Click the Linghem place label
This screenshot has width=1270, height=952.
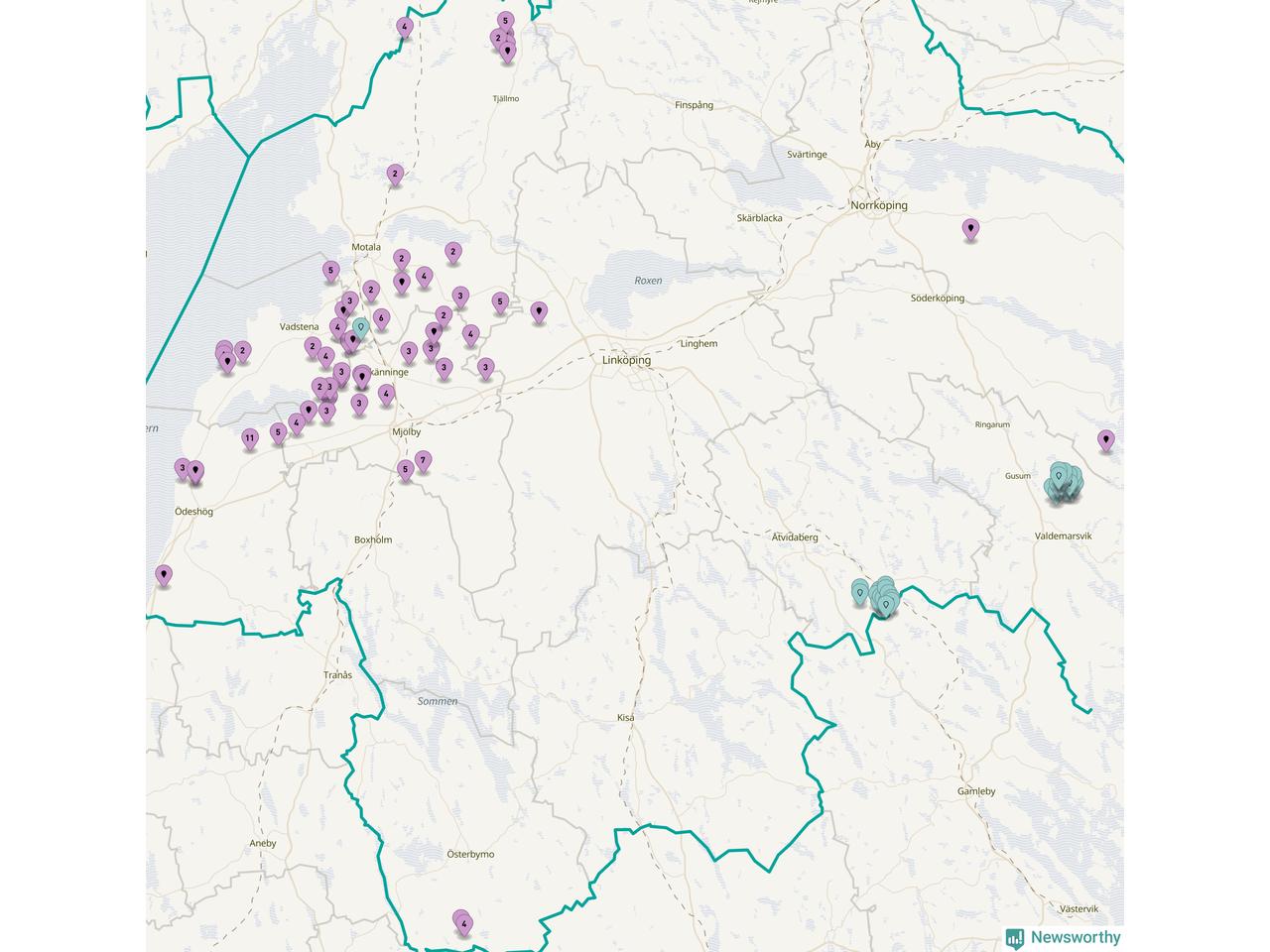[698, 344]
